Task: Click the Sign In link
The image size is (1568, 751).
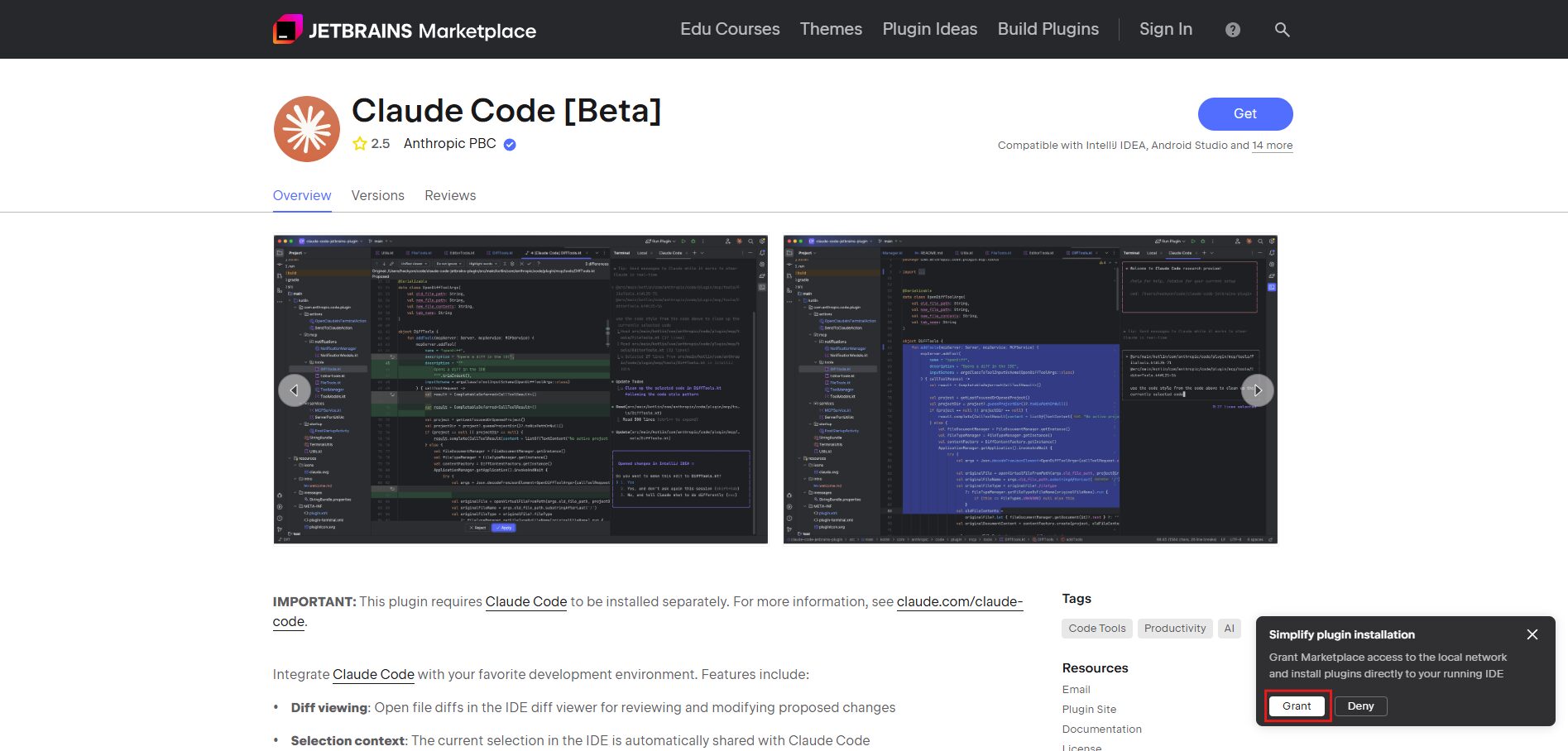Action: coord(1165,29)
